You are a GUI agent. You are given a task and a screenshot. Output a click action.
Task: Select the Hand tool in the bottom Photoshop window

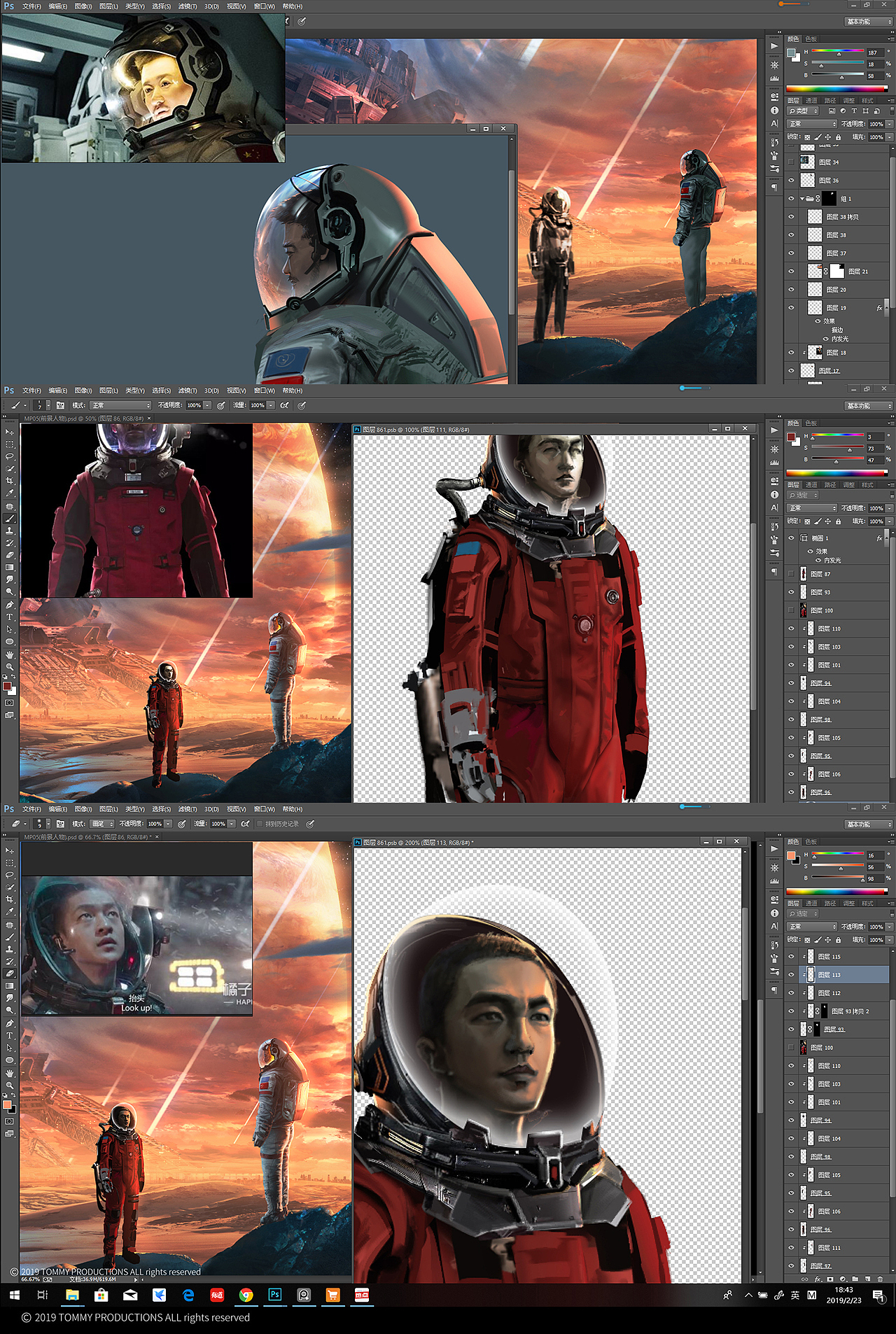[x=10, y=1073]
